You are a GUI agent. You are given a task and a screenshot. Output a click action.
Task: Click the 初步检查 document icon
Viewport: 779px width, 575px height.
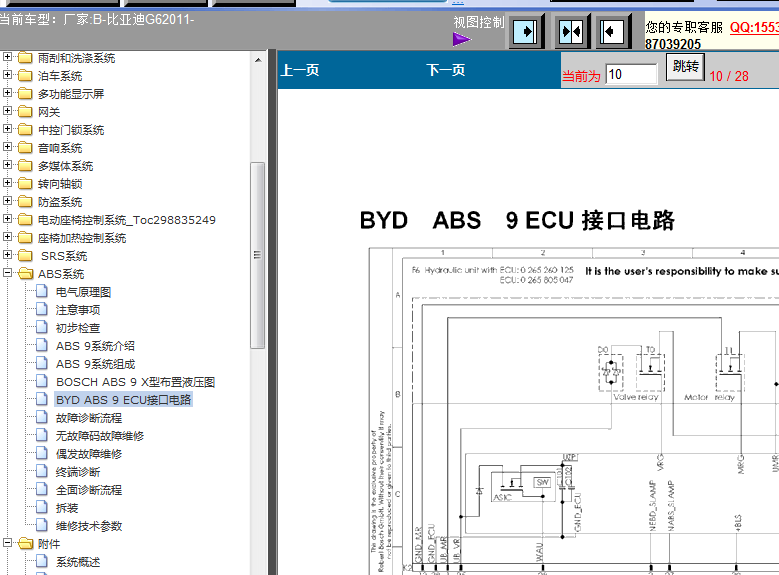(42, 327)
